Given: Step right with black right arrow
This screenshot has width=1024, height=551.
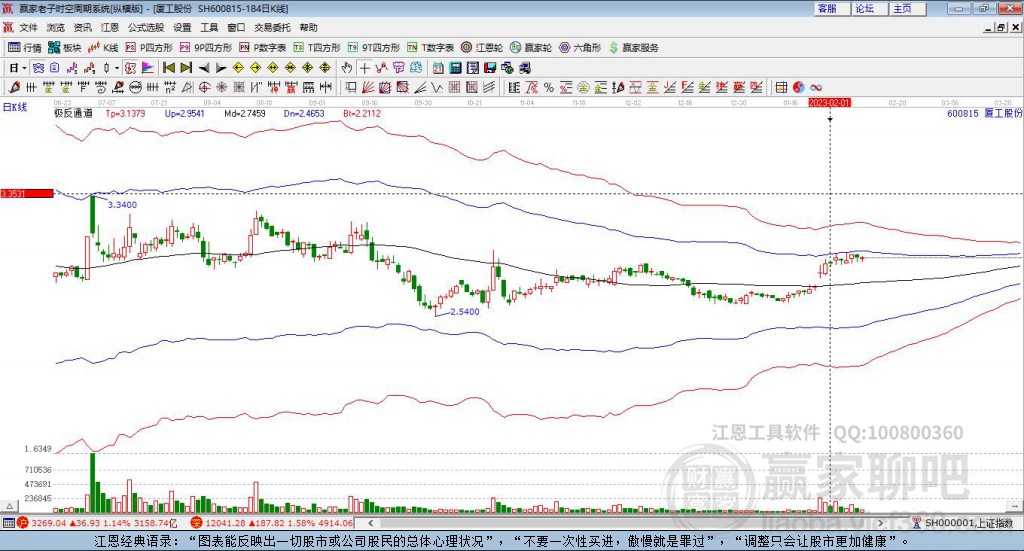Looking at the screenshot, I should coord(221,67).
